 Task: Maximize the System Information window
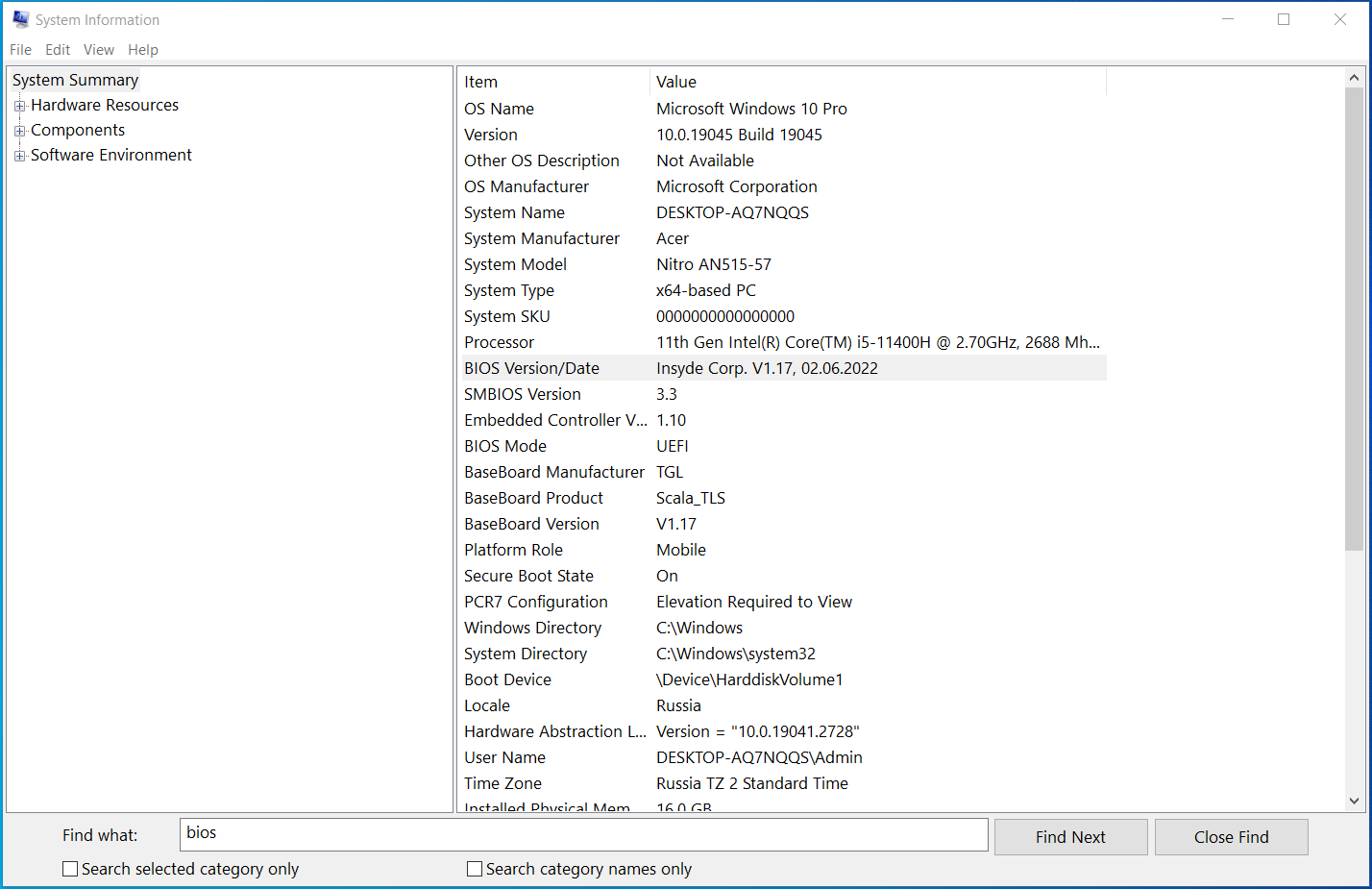pos(1284,19)
